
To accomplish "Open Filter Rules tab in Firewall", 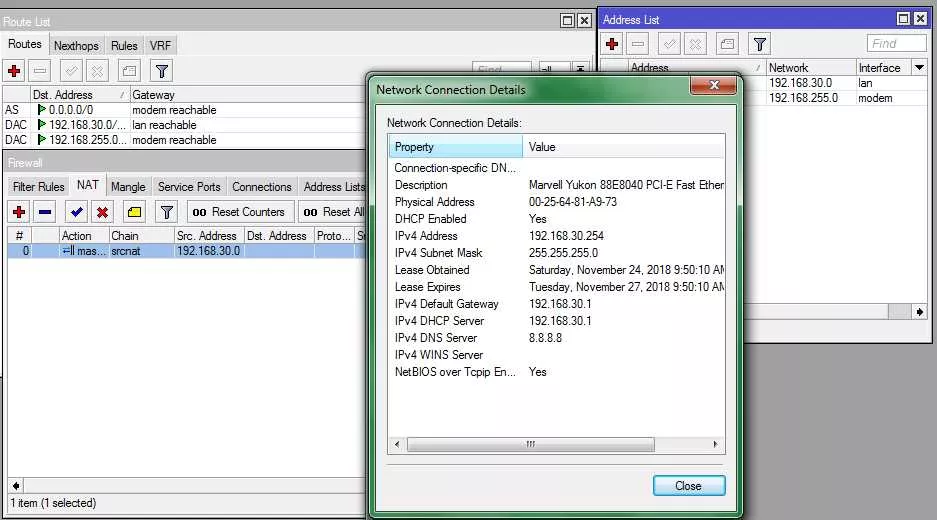I will (38, 186).
